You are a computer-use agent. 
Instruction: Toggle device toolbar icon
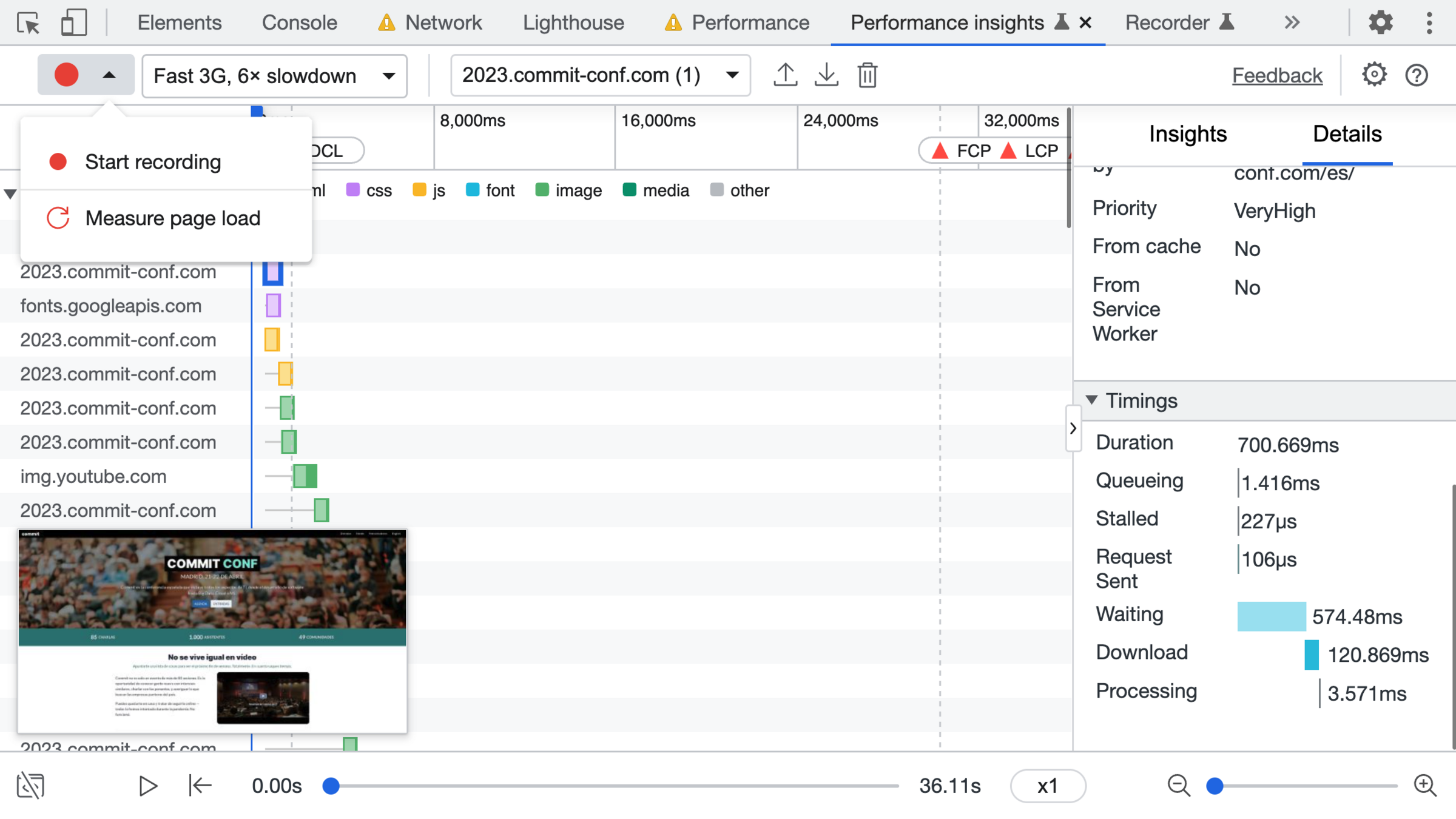[73, 23]
